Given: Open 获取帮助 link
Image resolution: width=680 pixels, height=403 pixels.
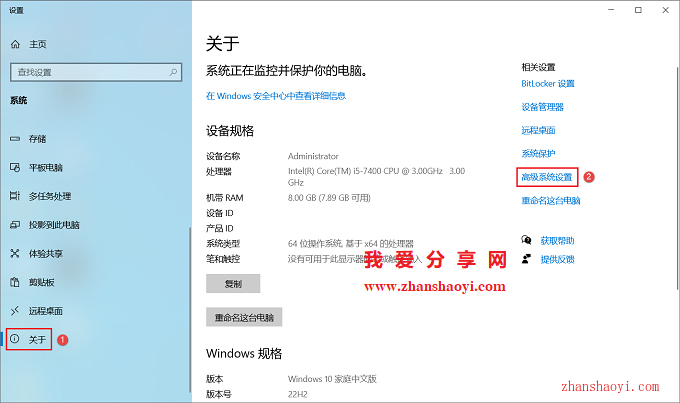Looking at the screenshot, I should point(557,240).
